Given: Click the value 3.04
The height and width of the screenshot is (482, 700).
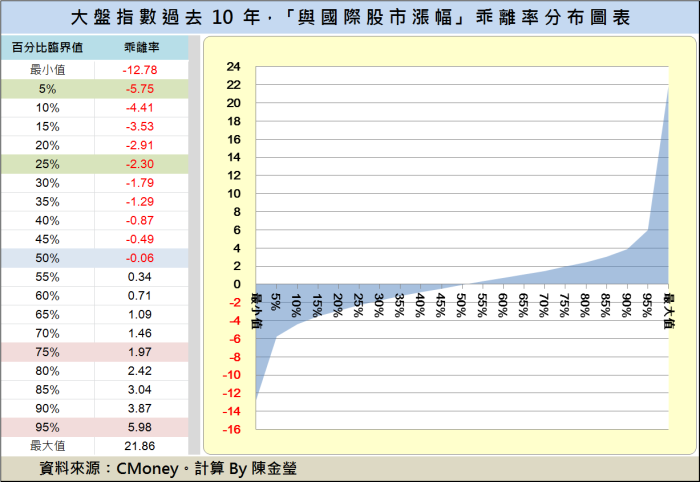Looking at the screenshot, I should pos(140,389).
